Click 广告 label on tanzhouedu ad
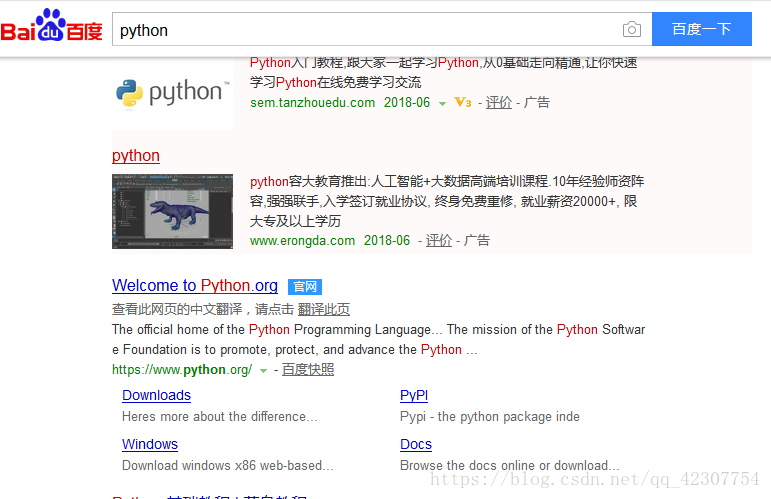The height and width of the screenshot is (499, 771). 537,103
